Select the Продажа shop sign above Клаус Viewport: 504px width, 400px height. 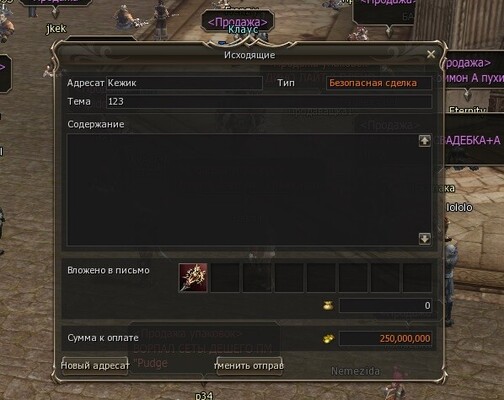coord(238,22)
